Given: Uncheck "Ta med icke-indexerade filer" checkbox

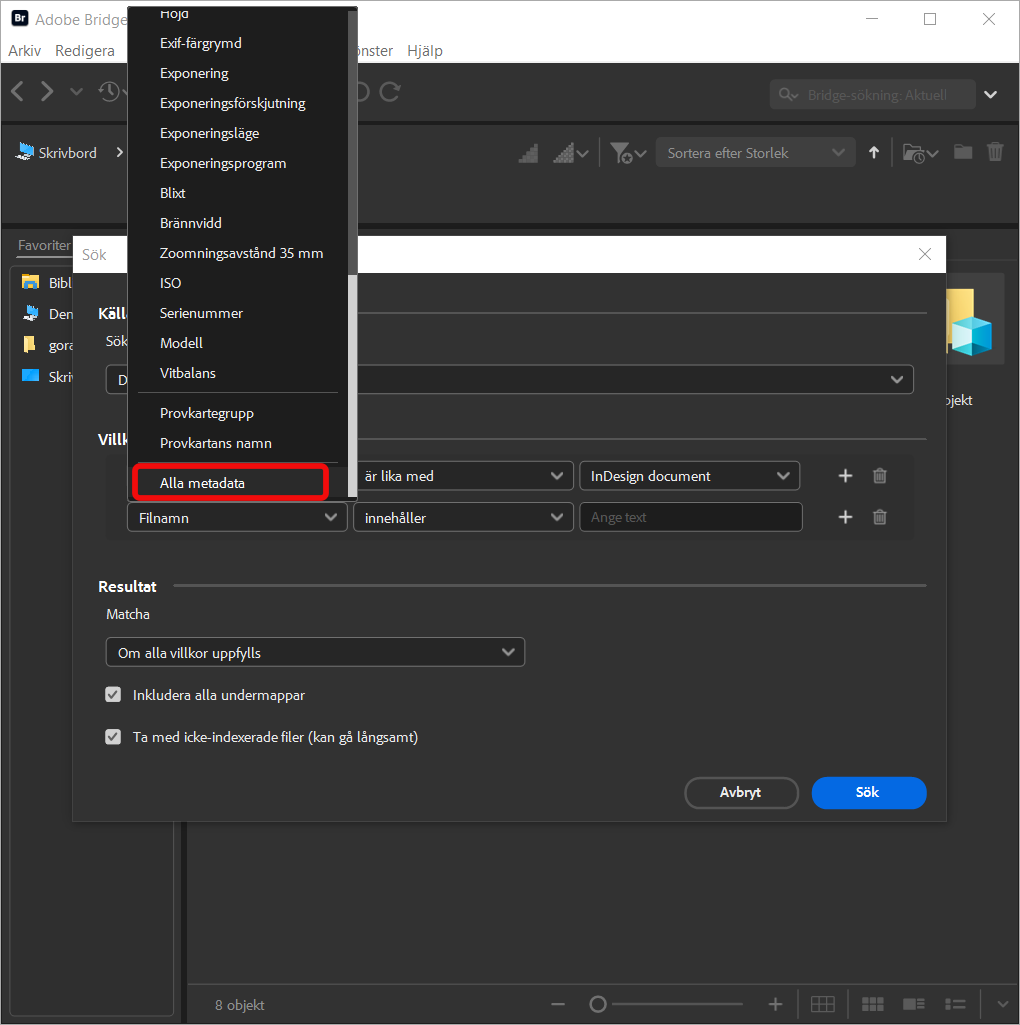Looking at the screenshot, I should [114, 737].
